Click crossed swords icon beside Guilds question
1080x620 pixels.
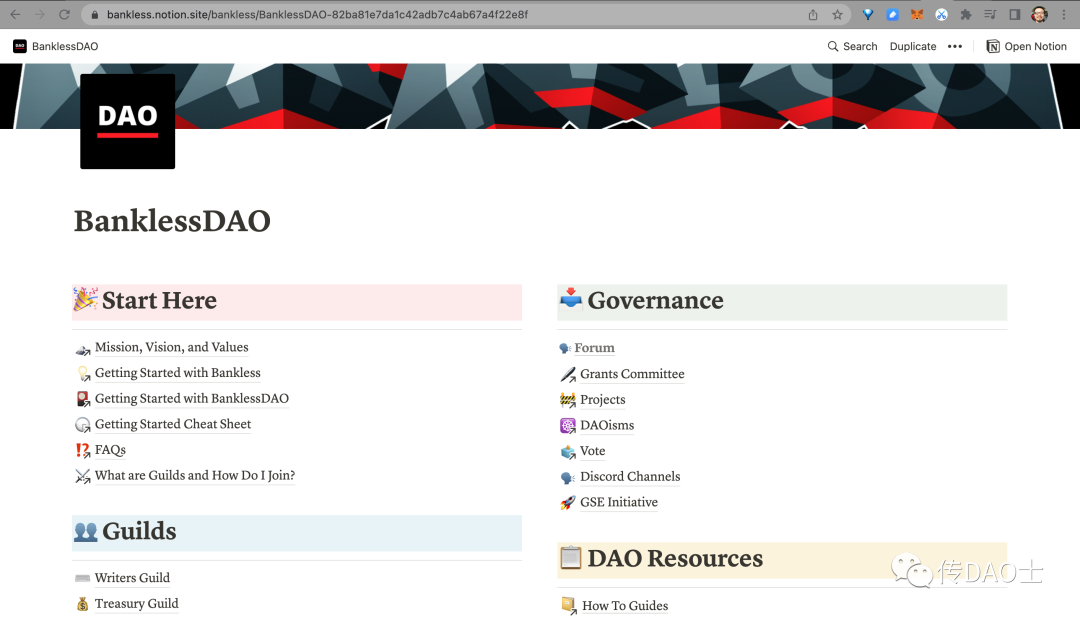pyautogui.click(x=83, y=476)
